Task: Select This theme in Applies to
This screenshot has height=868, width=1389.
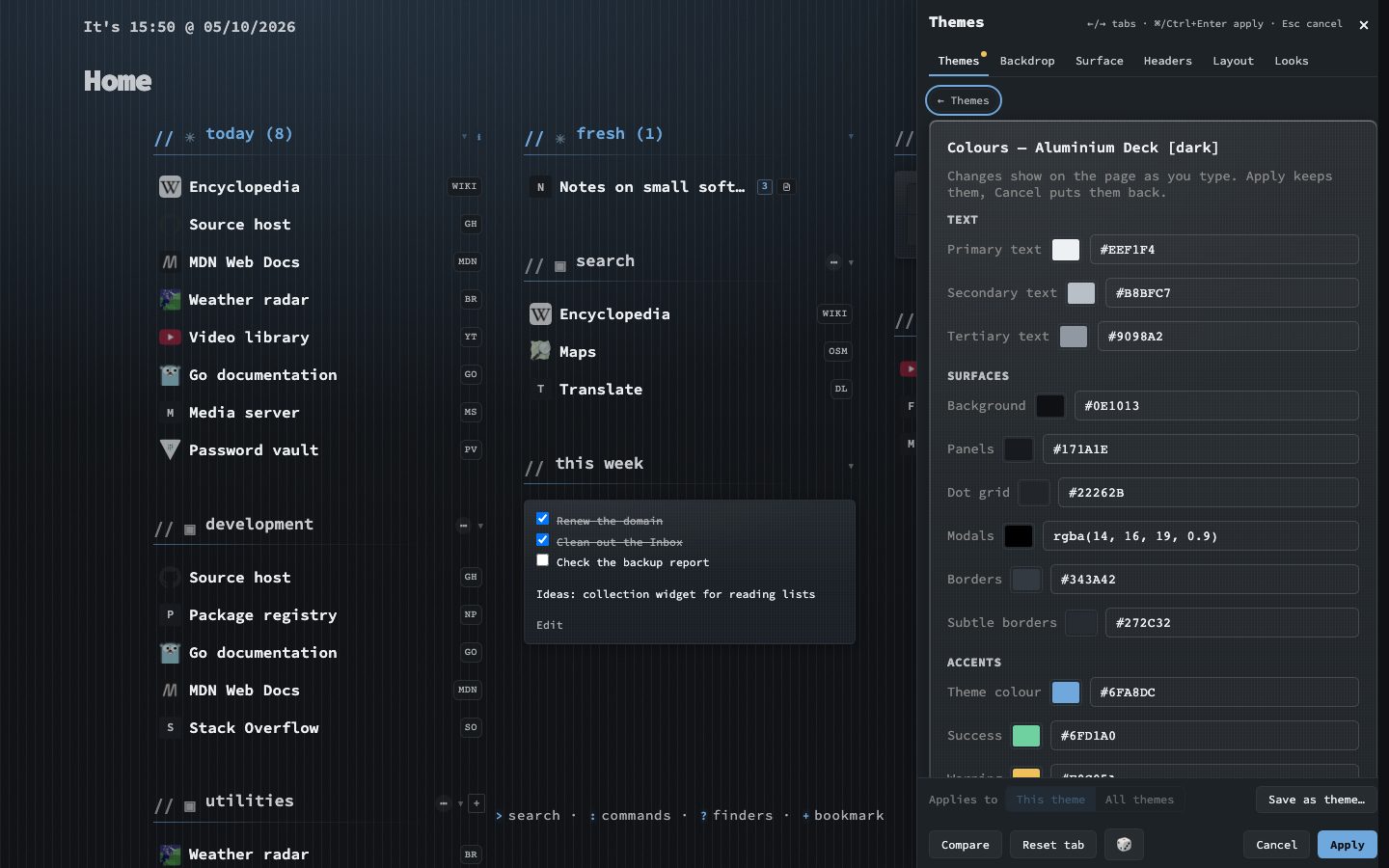Action: (x=1049, y=800)
